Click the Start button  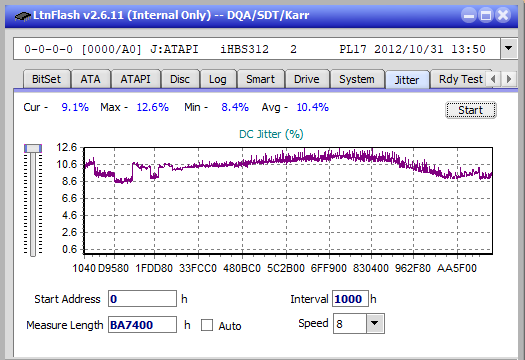(471, 110)
